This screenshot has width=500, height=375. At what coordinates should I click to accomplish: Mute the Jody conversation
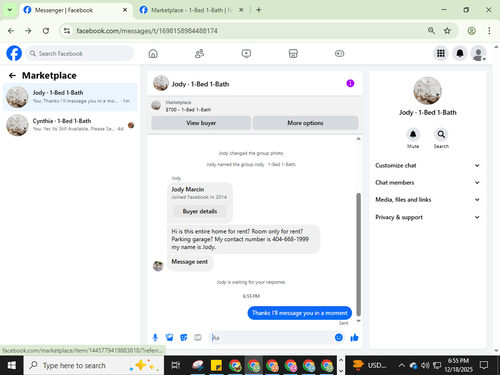(x=413, y=135)
